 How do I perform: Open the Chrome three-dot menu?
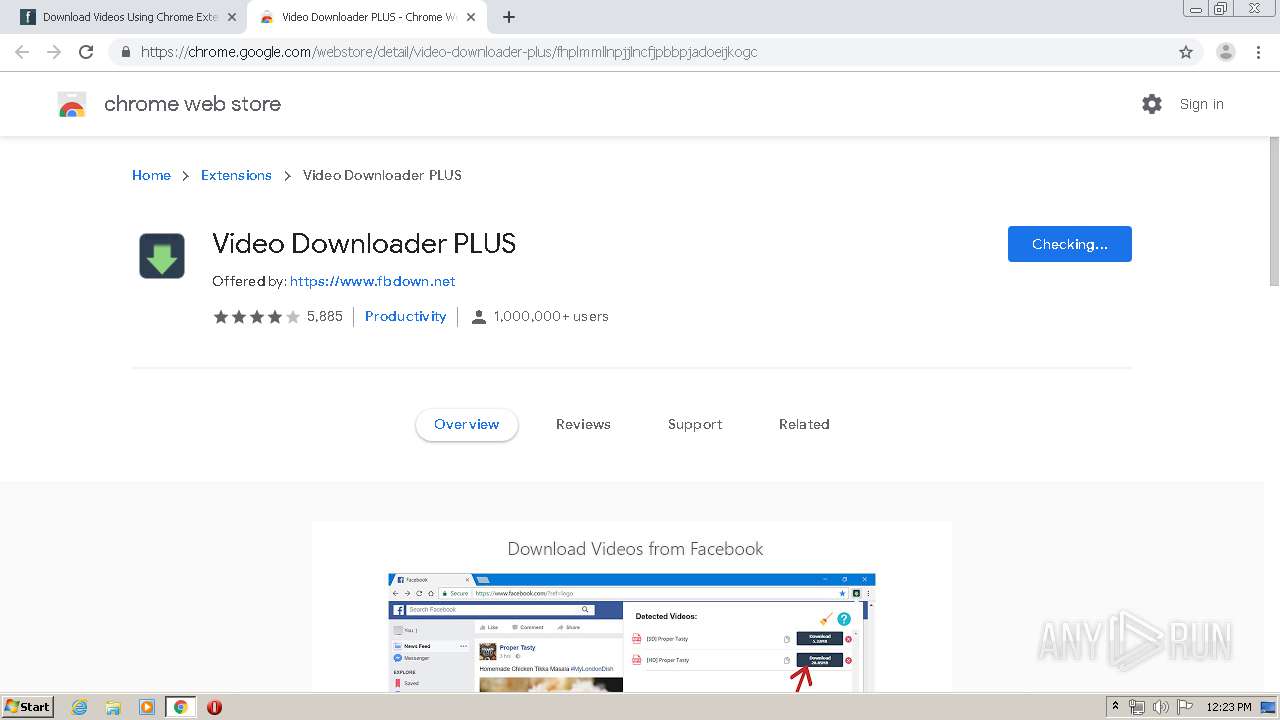[x=1258, y=52]
